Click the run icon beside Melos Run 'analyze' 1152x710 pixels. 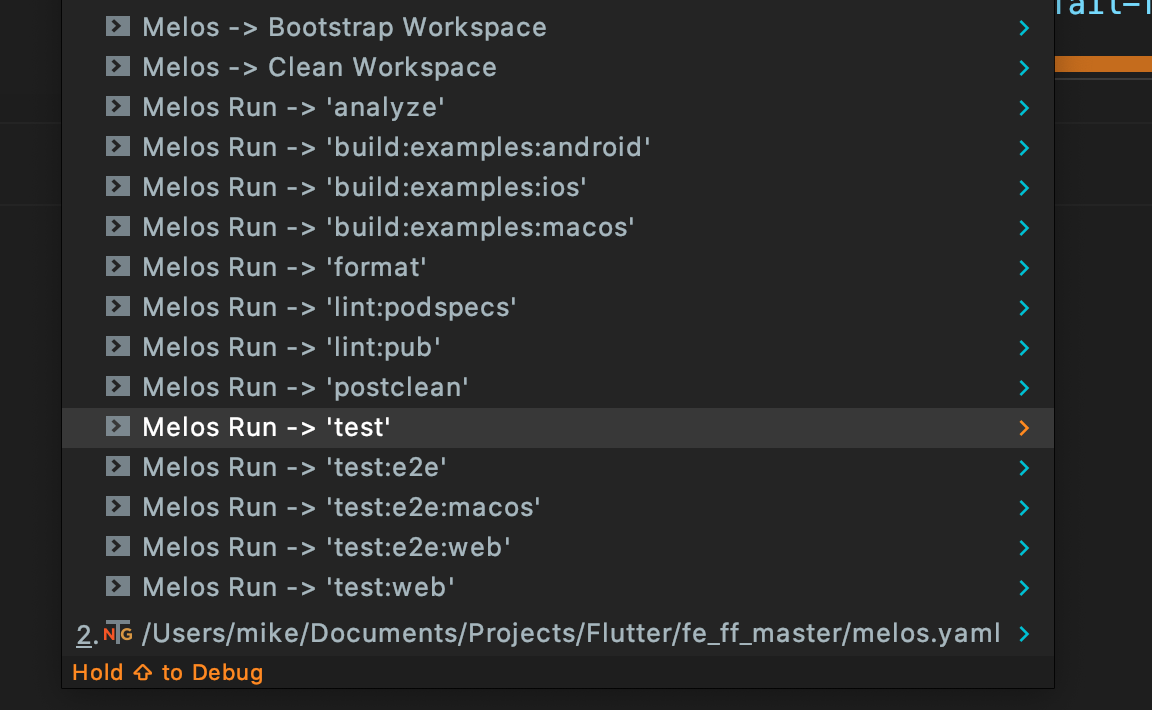[118, 107]
